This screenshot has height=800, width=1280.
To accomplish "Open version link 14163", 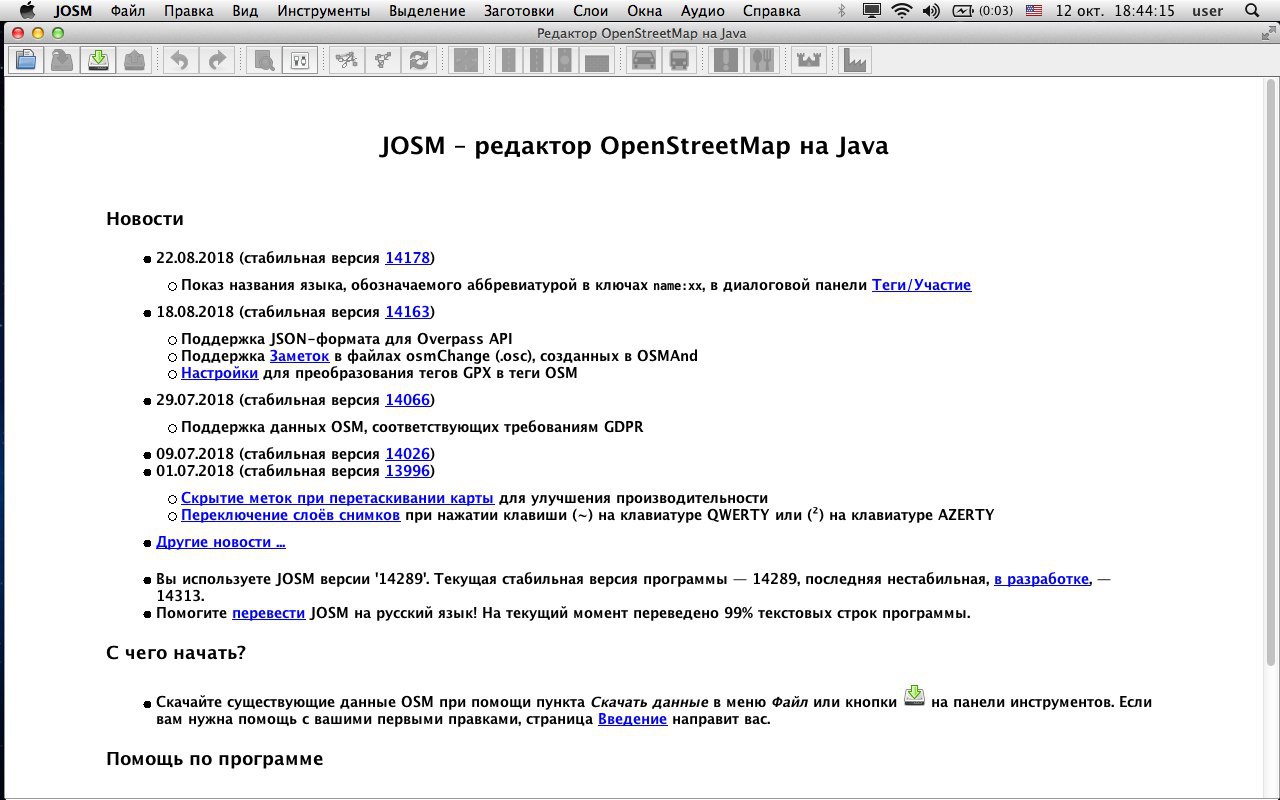I will tap(407, 312).
